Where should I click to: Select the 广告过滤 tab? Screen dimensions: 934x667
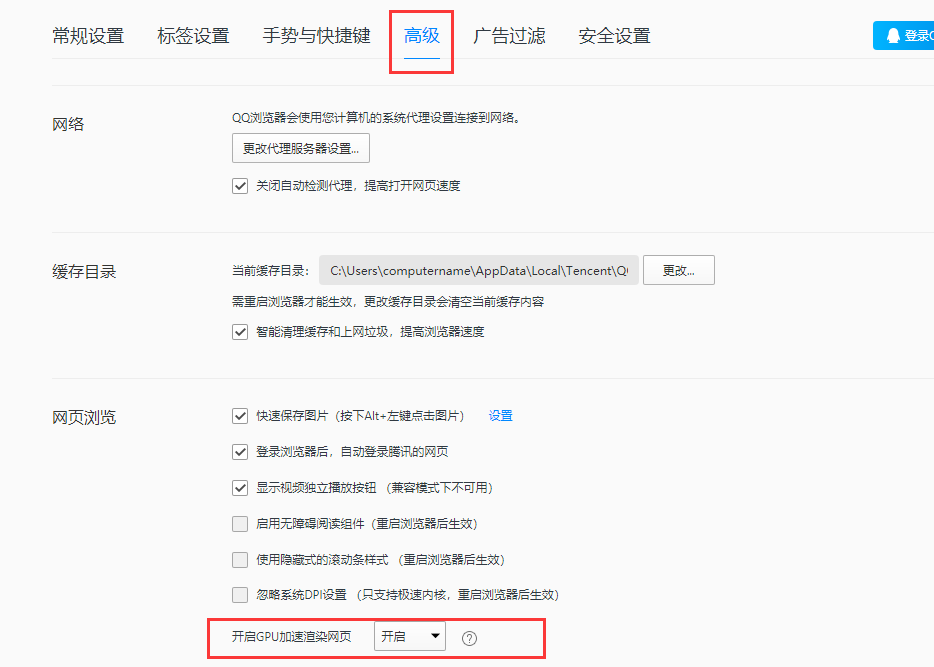(509, 36)
